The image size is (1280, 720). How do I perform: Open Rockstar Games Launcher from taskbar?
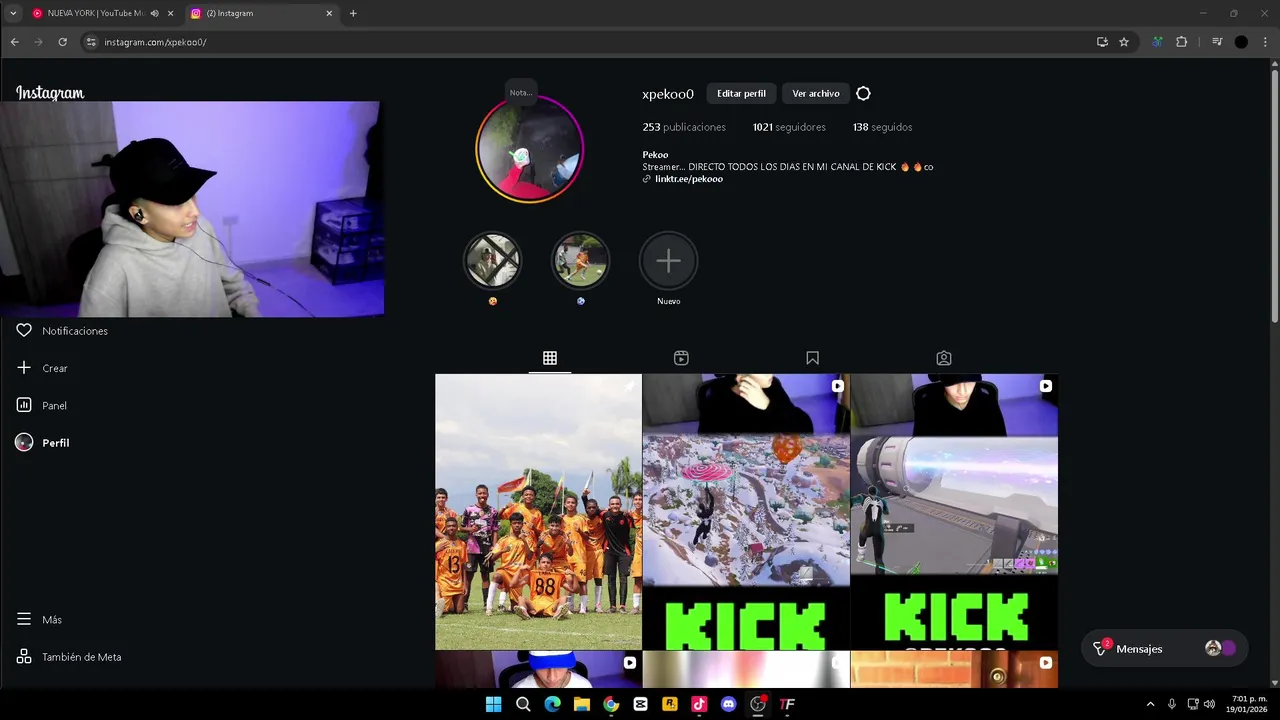(670, 704)
